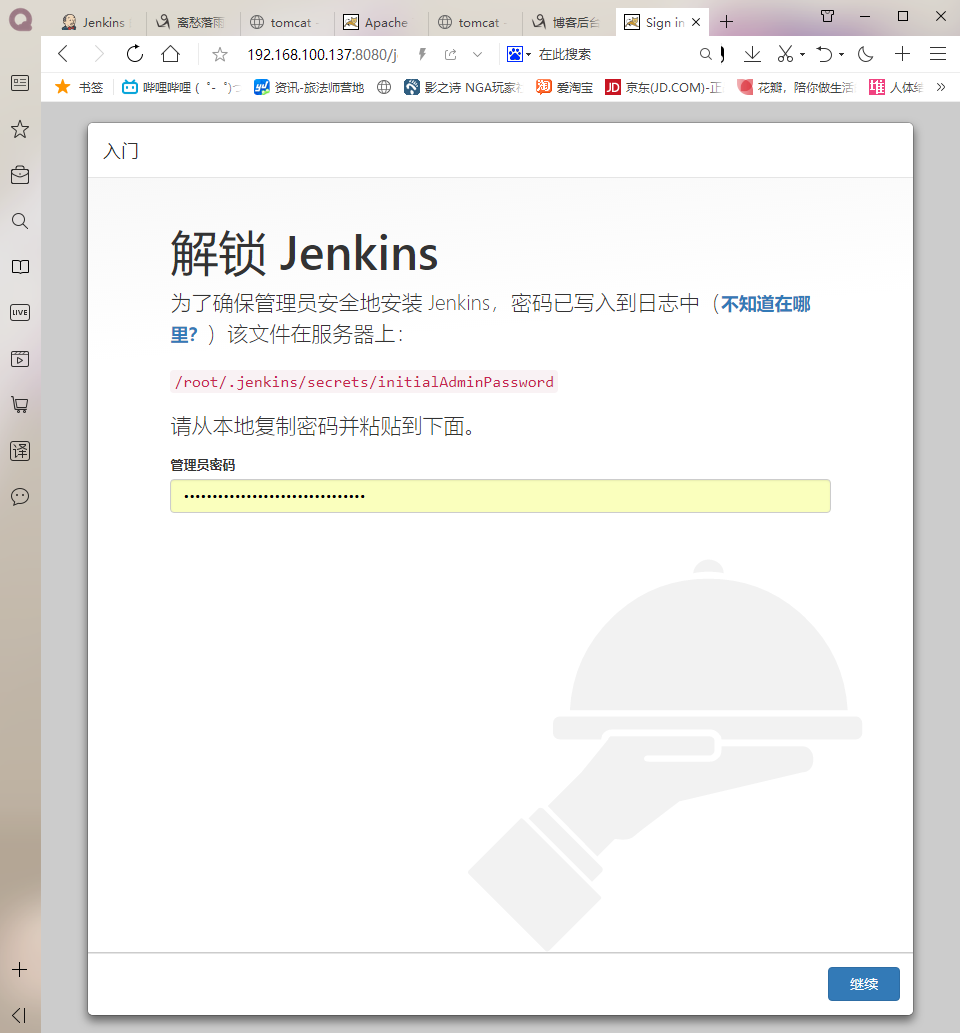
Task: Open downloads with the download arrow icon
Action: pos(752,54)
